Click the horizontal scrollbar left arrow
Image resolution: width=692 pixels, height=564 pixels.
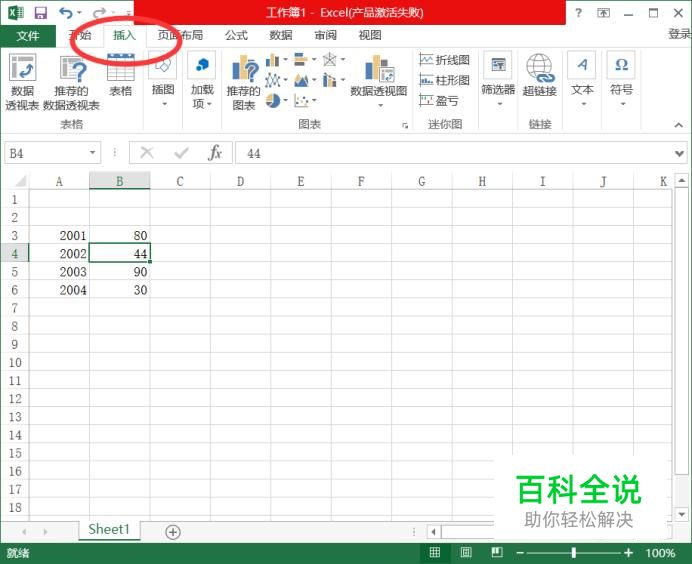[x=434, y=532]
